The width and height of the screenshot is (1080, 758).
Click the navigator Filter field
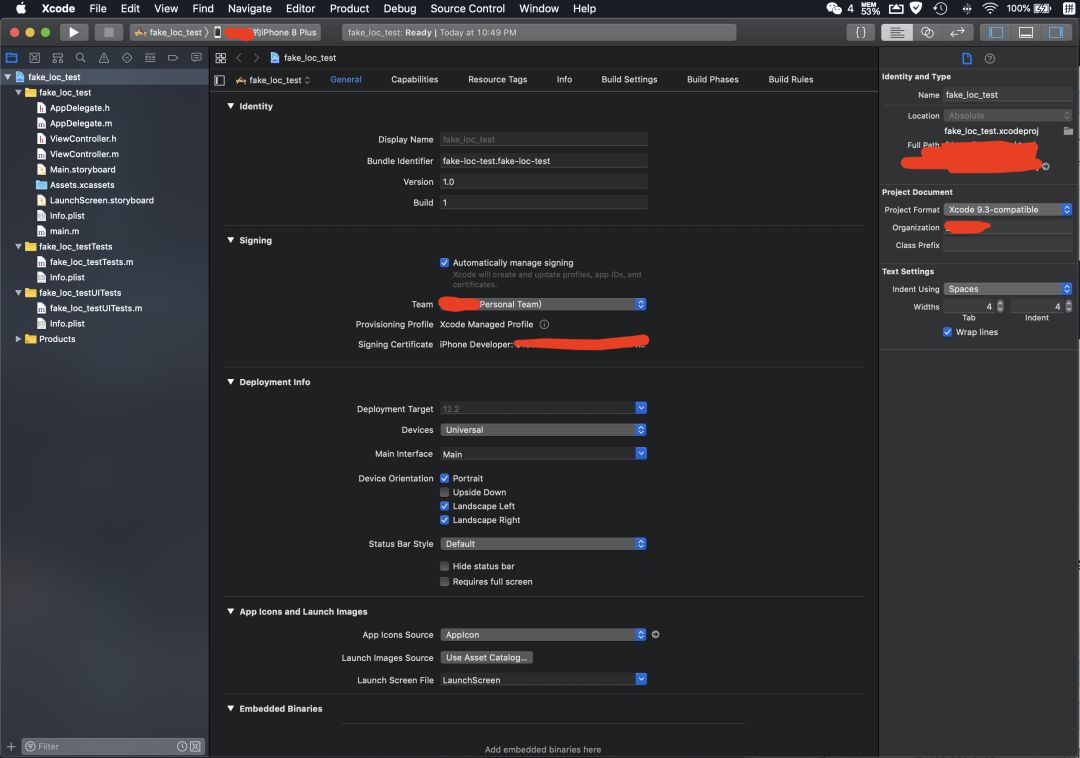coord(114,746)
